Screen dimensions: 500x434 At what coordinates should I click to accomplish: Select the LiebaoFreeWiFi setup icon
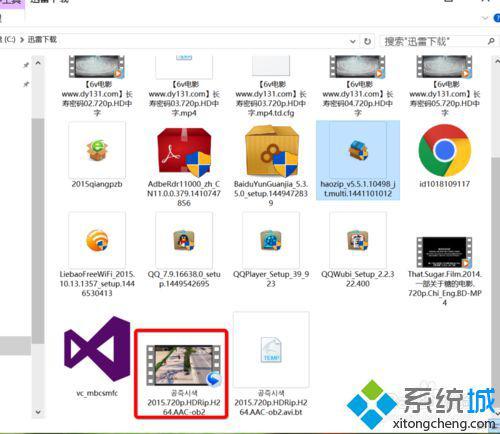(97, 240)
